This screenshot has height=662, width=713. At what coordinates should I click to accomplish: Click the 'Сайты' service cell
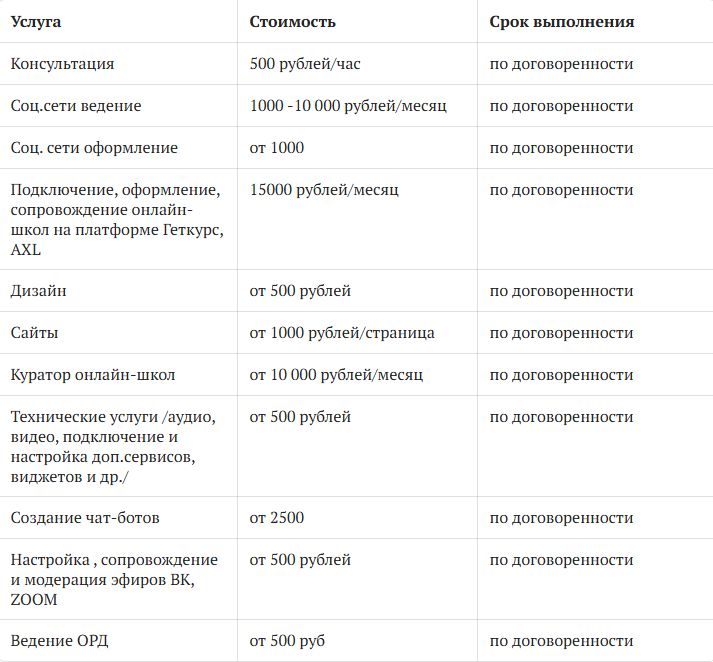pos(35,333)
